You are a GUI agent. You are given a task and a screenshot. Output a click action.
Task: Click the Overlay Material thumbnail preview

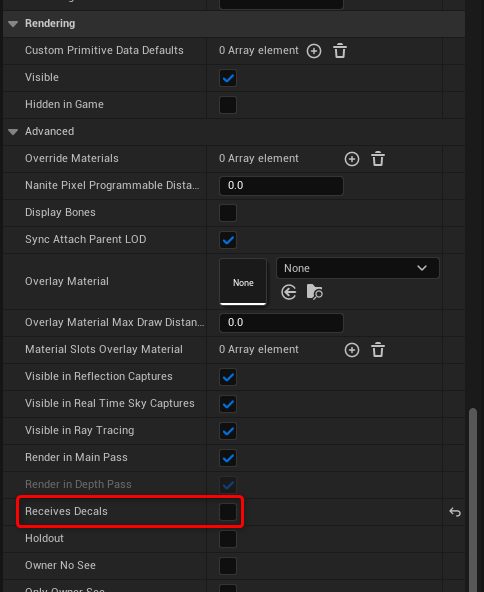(x=243, y=282)
